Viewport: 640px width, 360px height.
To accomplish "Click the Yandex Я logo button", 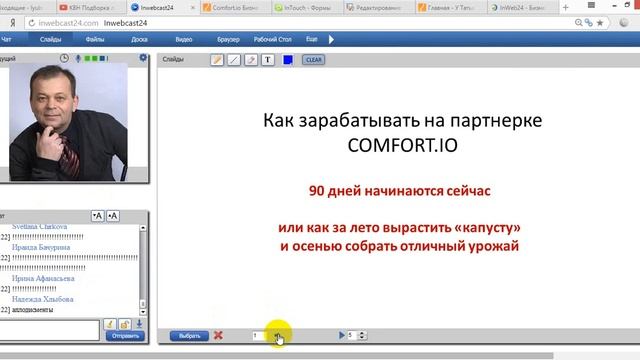I will (13, 23).
